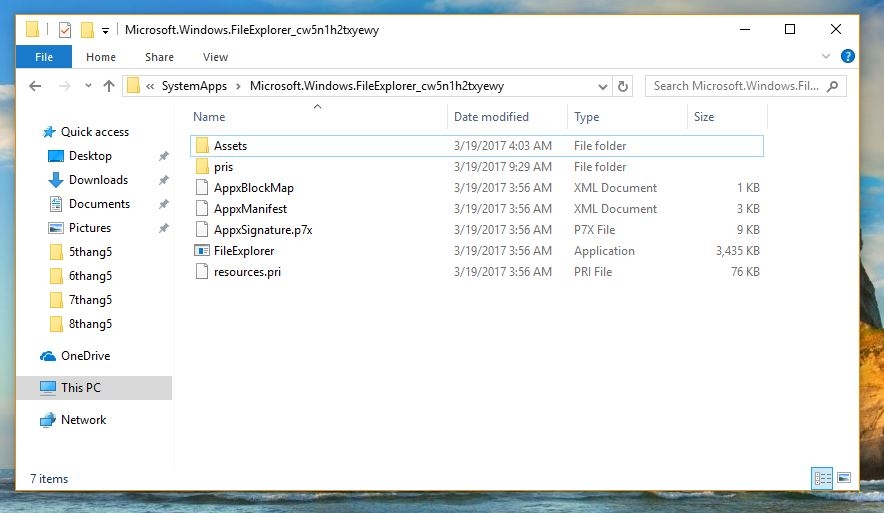Click the search magnifier icon

[833, 86]
